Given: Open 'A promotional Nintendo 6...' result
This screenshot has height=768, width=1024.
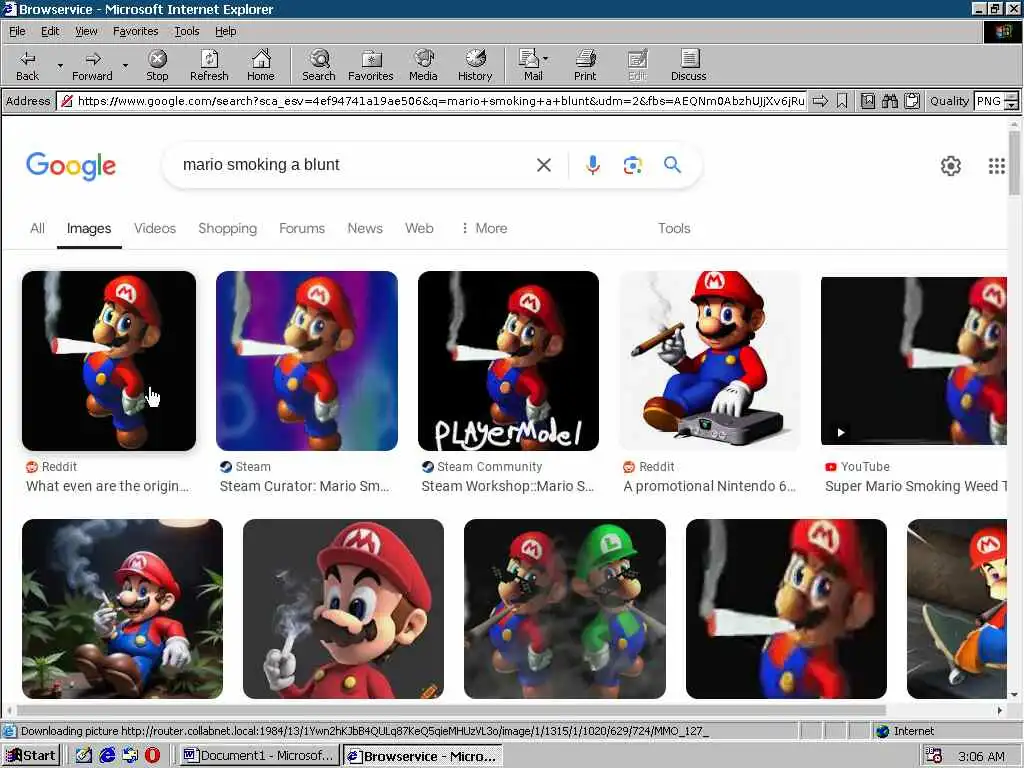Looking at the screenshot, I should pos(709,486).
